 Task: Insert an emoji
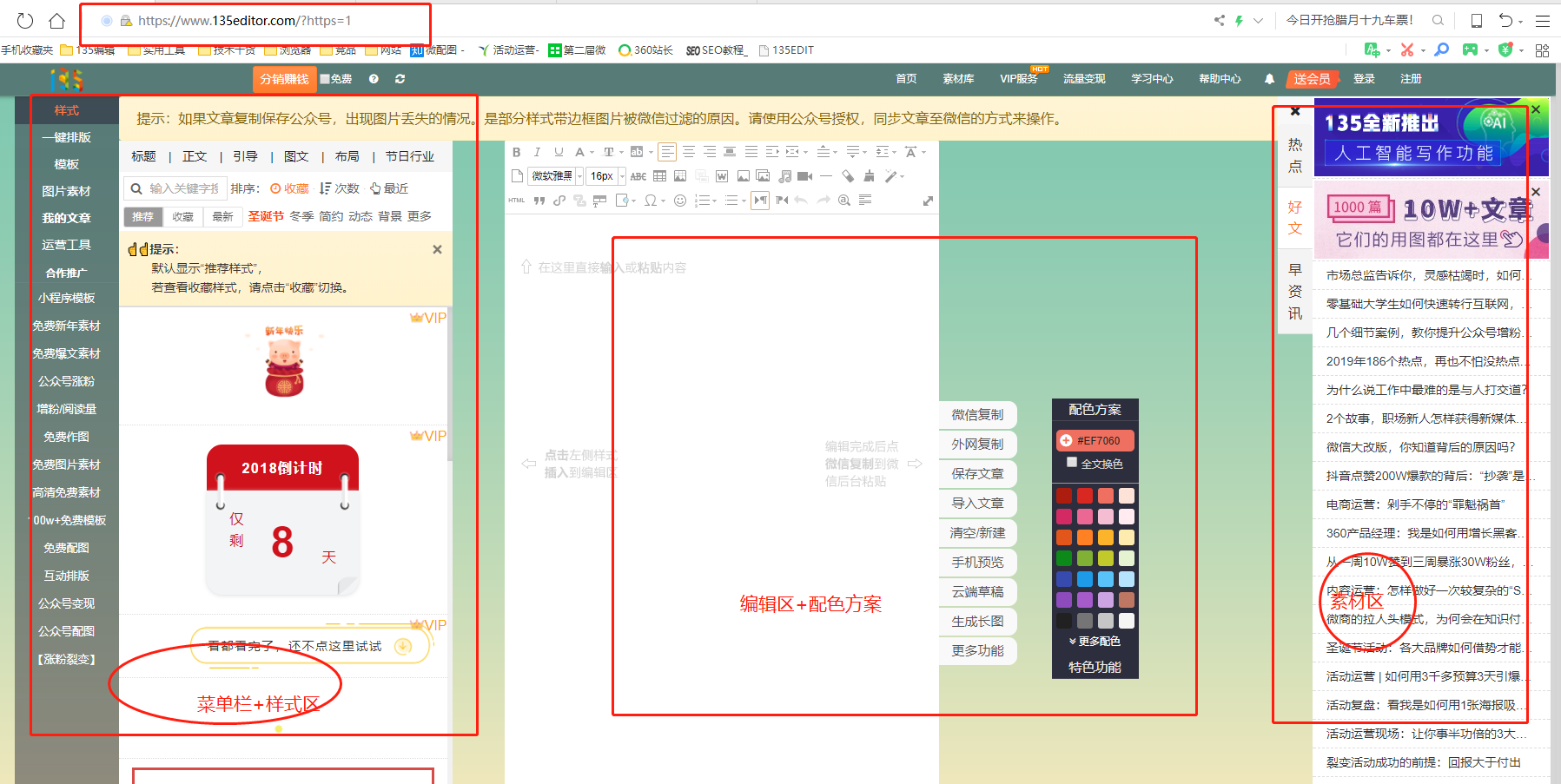[680, 201]
